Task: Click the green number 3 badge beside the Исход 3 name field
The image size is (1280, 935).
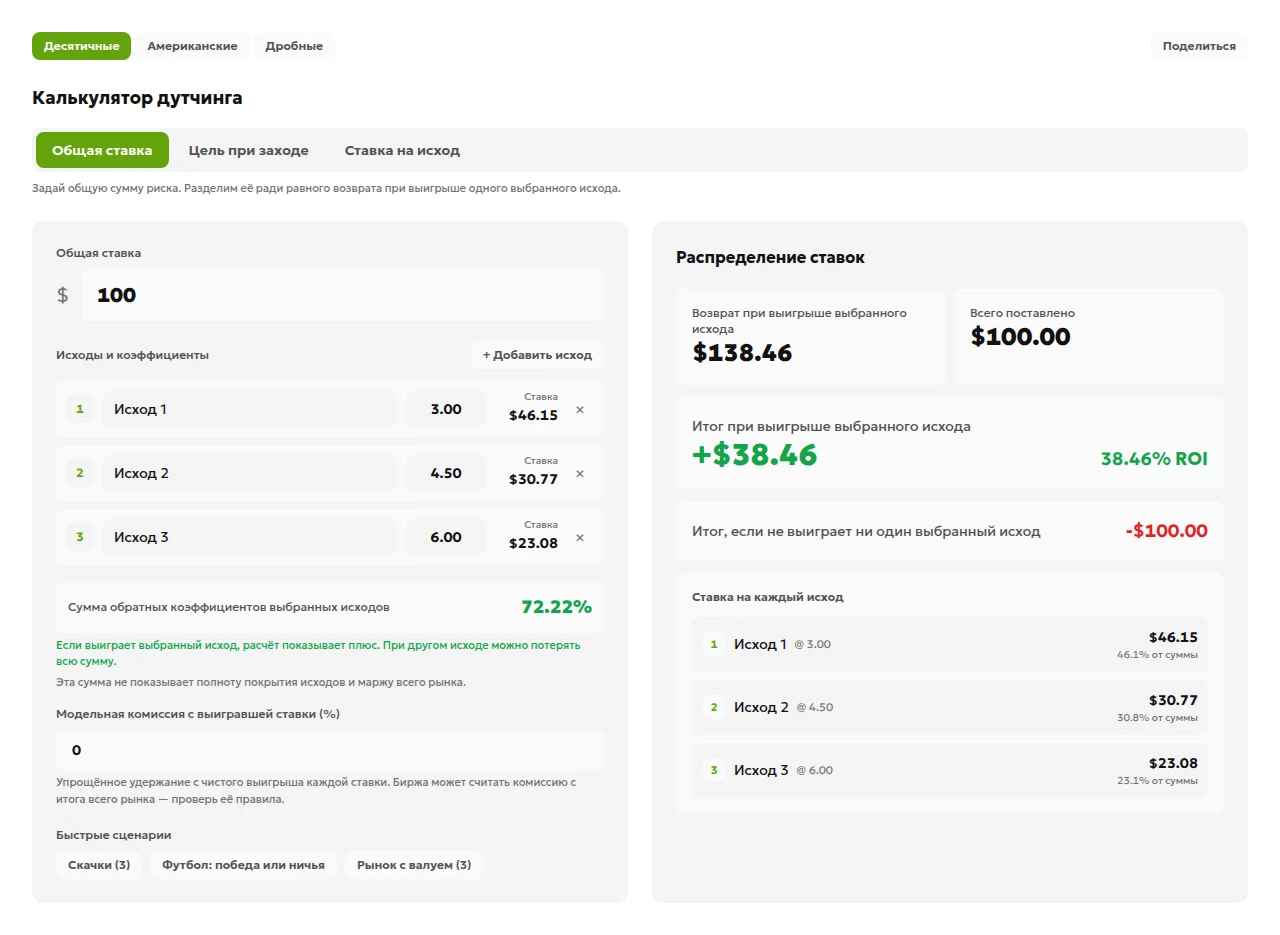Action: tap(80, 537)
